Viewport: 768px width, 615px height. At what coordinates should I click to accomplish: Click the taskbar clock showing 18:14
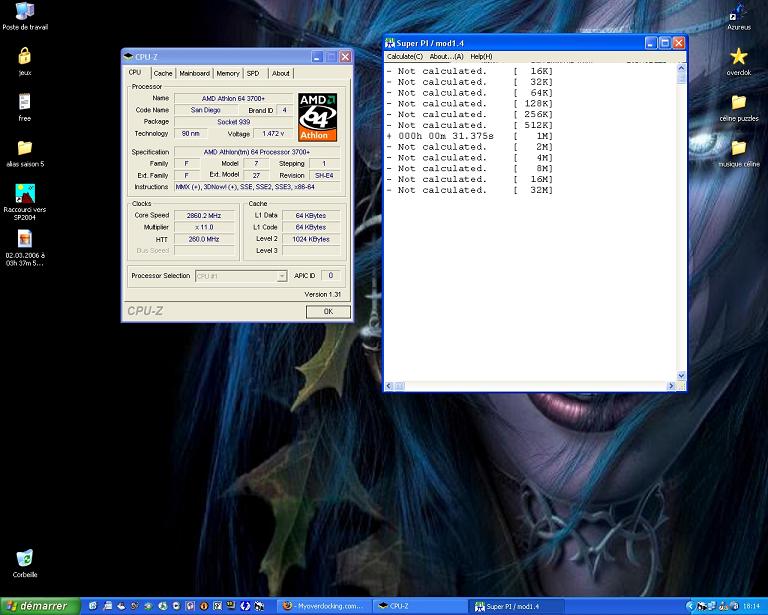coord(751,606)
